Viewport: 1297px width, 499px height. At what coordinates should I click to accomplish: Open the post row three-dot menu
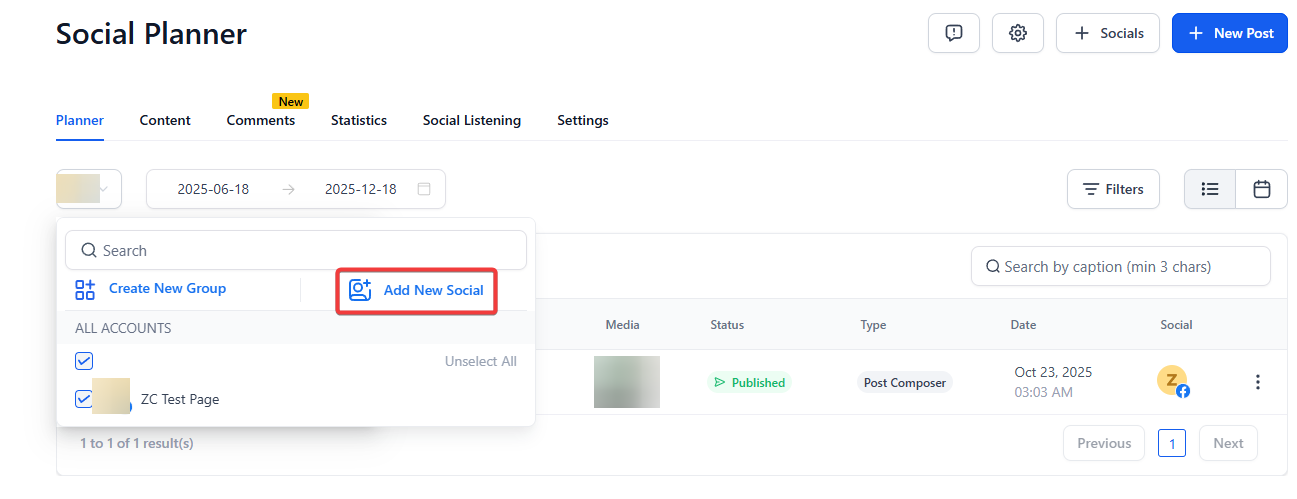click(x=1258, y=382)
